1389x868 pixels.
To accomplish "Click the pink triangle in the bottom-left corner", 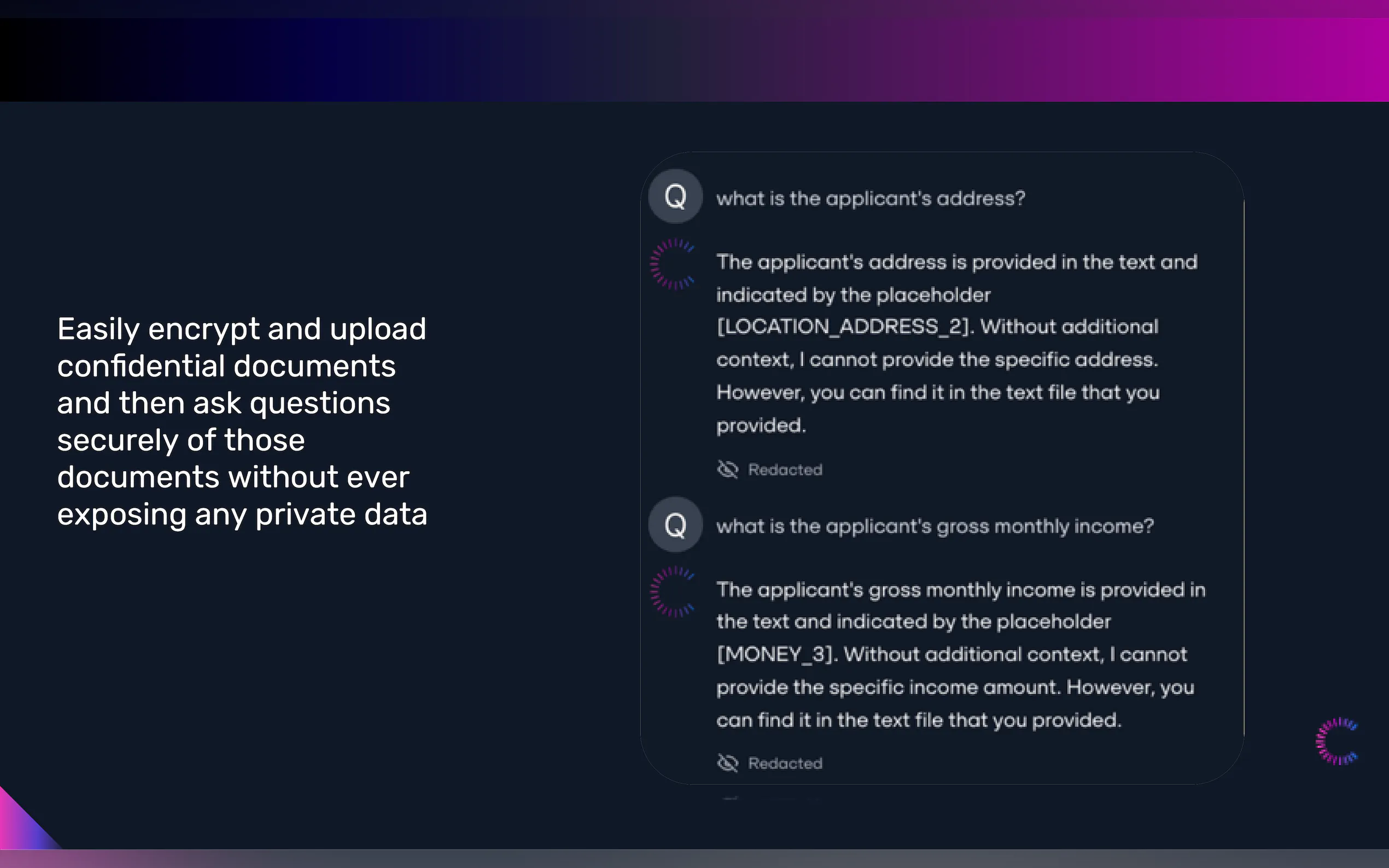I will point(20,824).
